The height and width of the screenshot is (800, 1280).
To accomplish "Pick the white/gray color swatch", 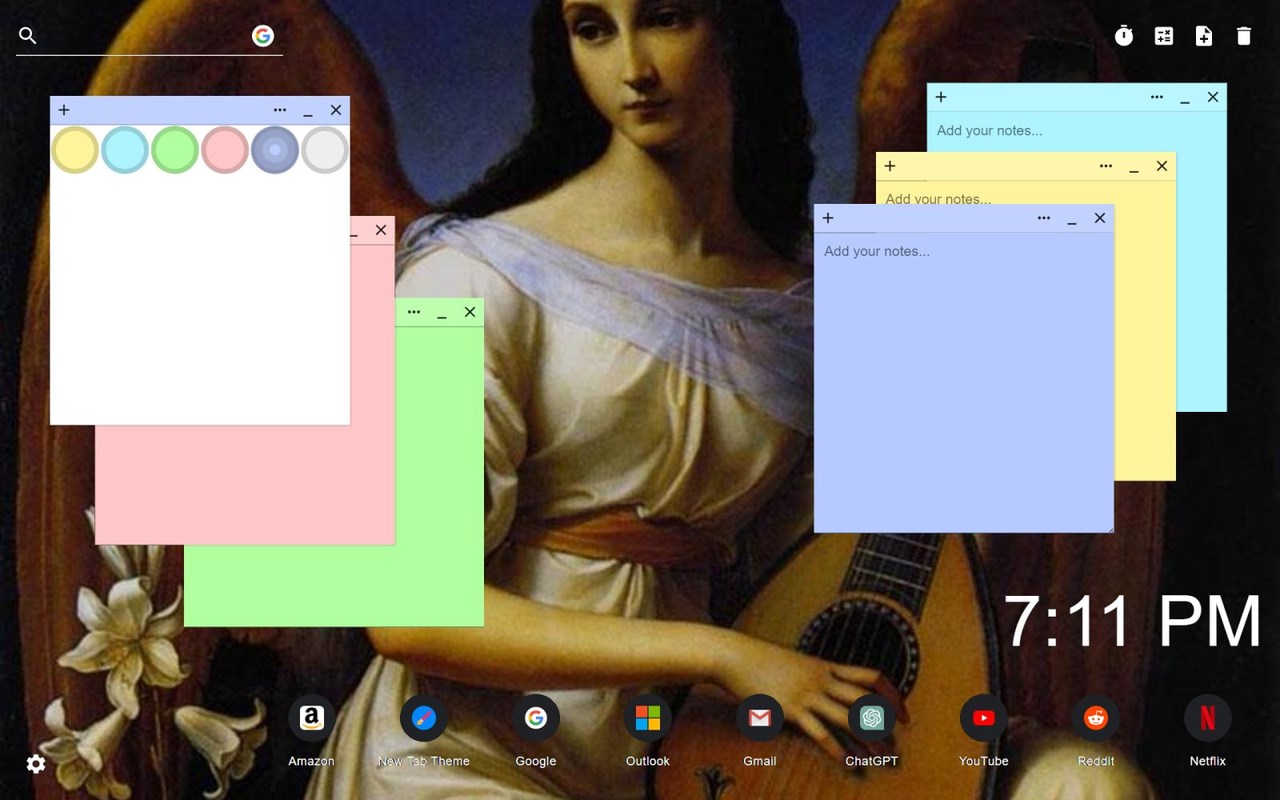I will pyautogui.click(x=325, y=150).
